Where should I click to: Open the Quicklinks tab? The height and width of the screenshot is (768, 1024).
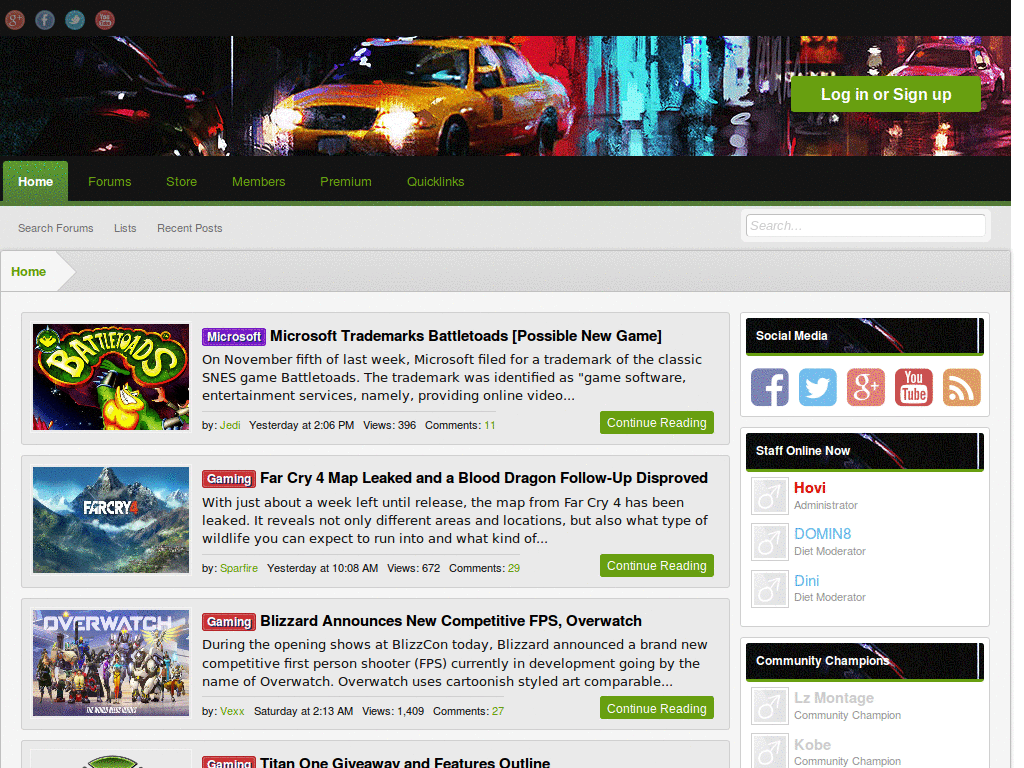pos(436,182)
